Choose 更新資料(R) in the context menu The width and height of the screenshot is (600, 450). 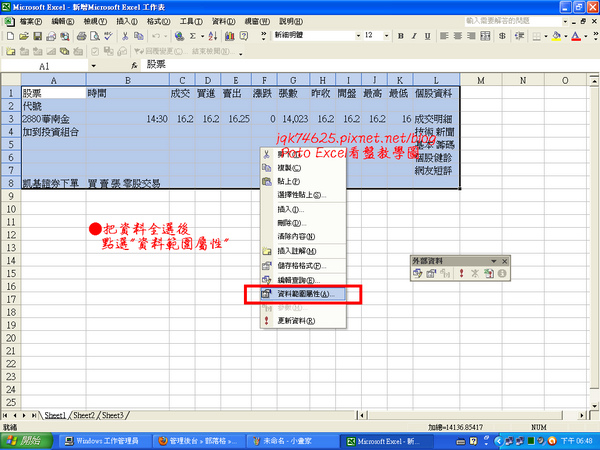(303, 321)
